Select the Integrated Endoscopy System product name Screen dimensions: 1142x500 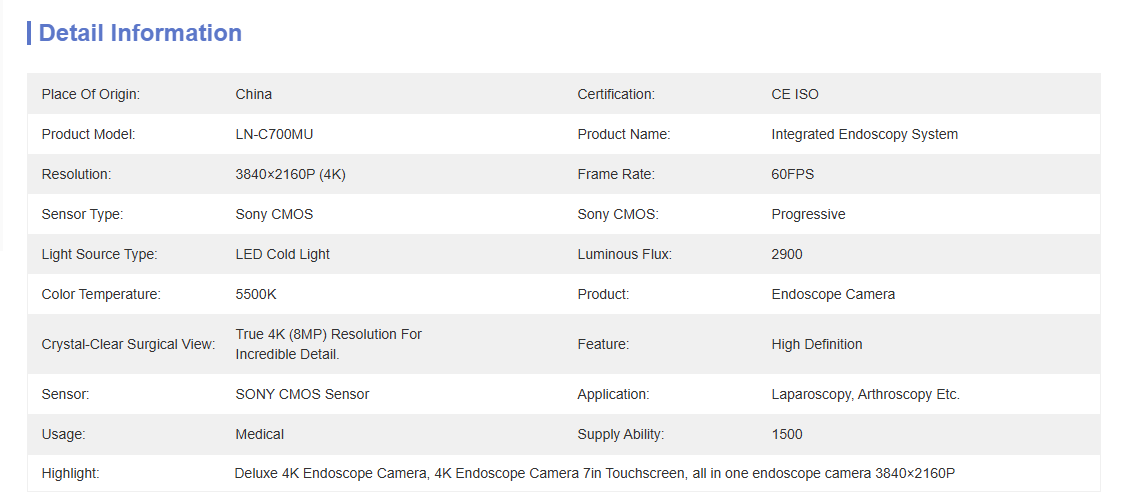coord(864,134)
